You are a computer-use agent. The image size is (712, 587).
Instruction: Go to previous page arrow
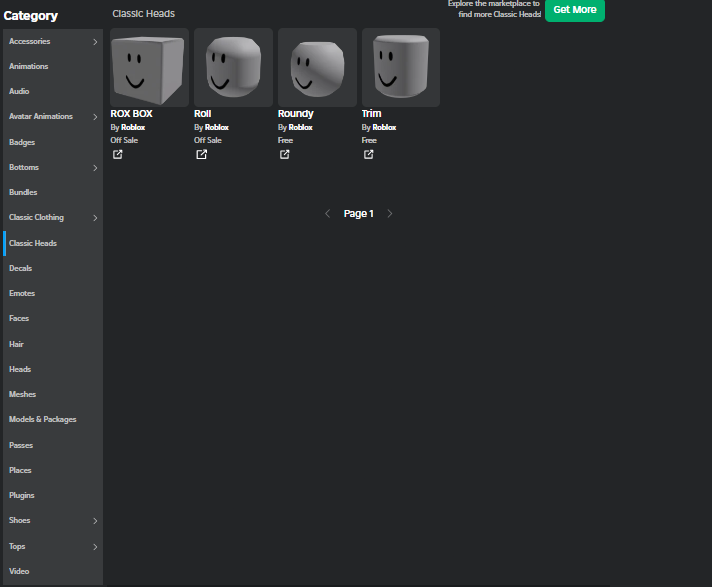(327, 213)
